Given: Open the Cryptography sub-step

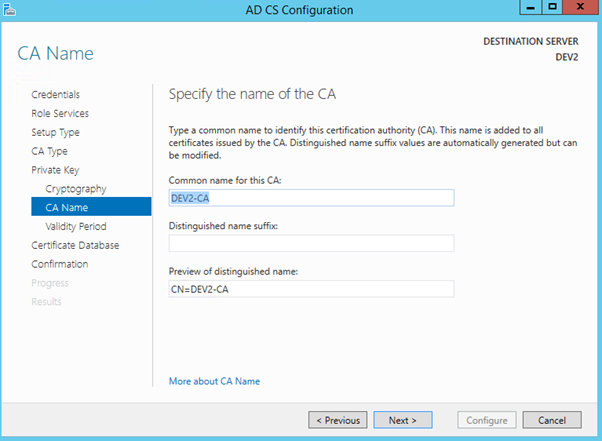Looking at the screenshot, I should [x=75, y=189].
